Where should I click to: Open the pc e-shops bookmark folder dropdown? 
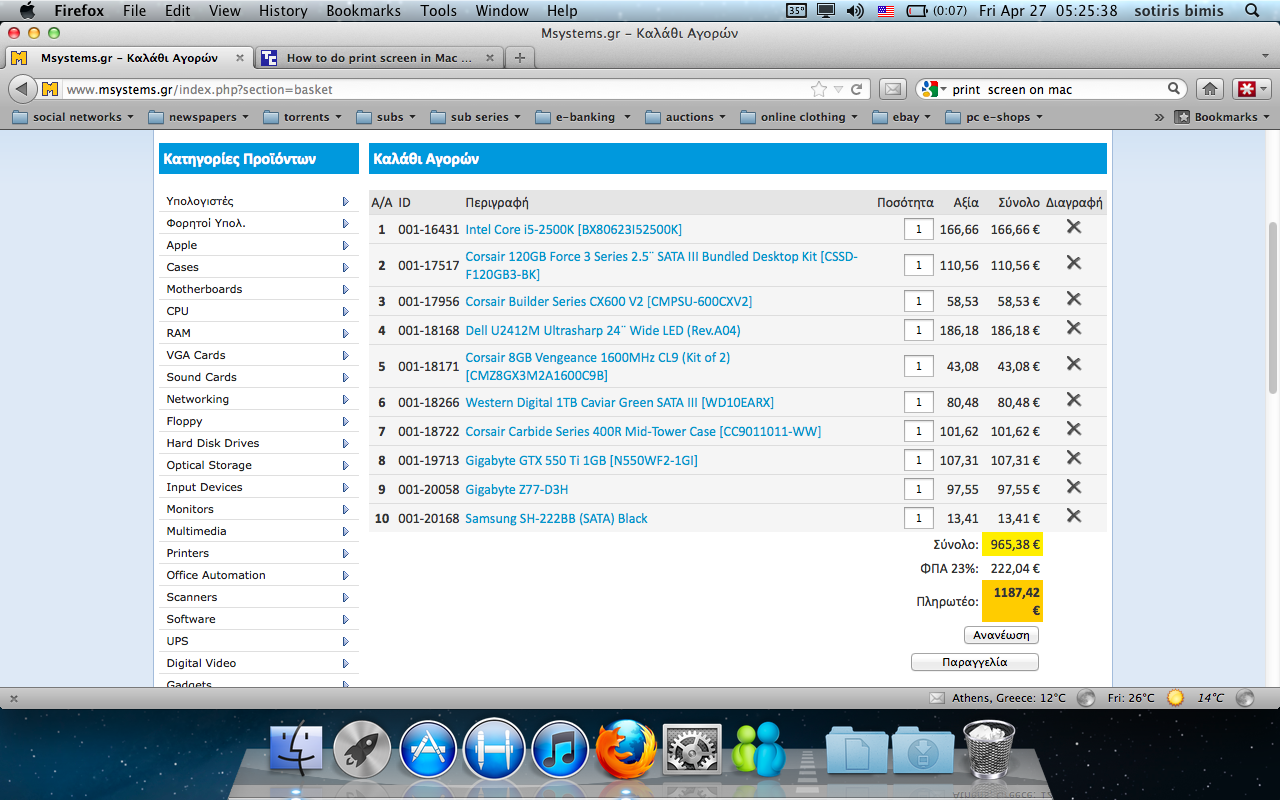[x=994, y=117]
